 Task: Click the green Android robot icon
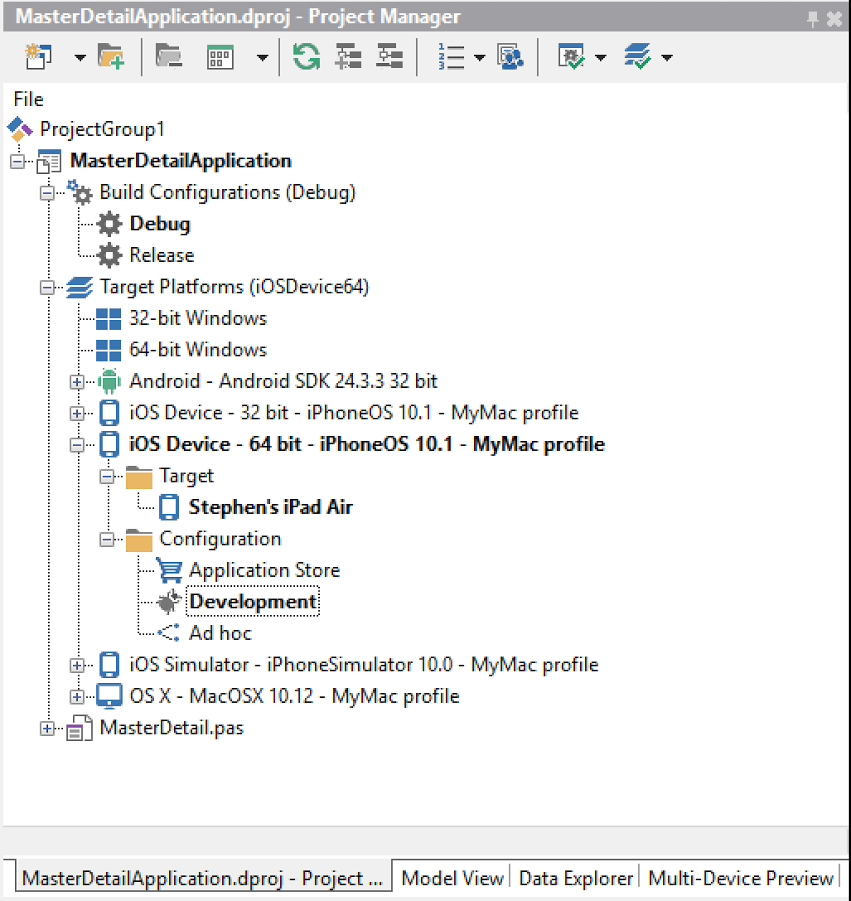pos(109,381)
